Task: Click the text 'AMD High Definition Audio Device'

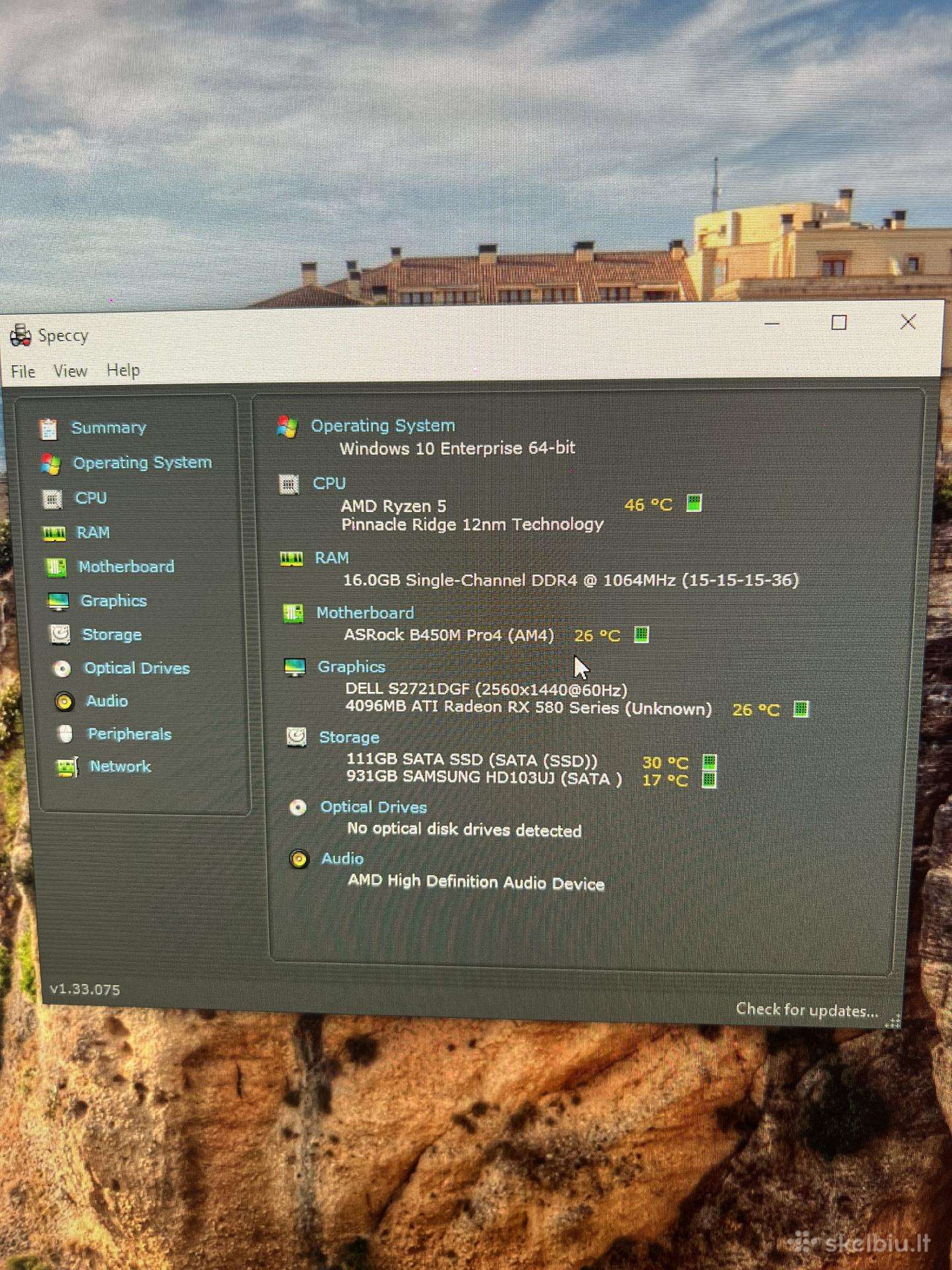Action: click(476, 882)
